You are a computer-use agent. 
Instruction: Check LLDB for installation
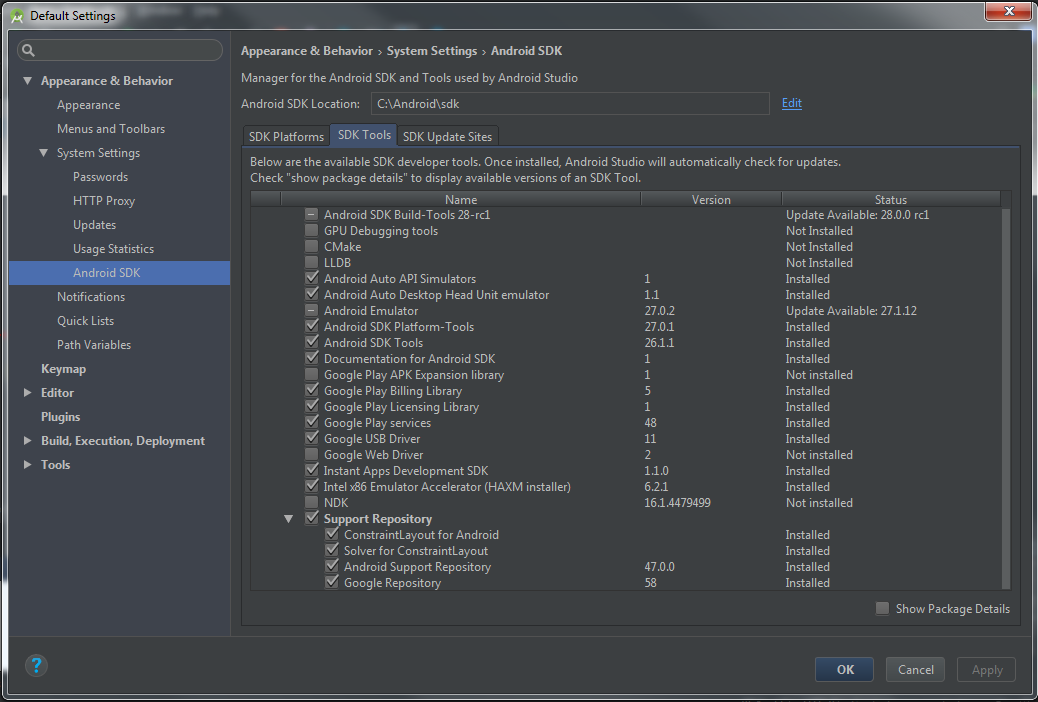tap(311, 262)
